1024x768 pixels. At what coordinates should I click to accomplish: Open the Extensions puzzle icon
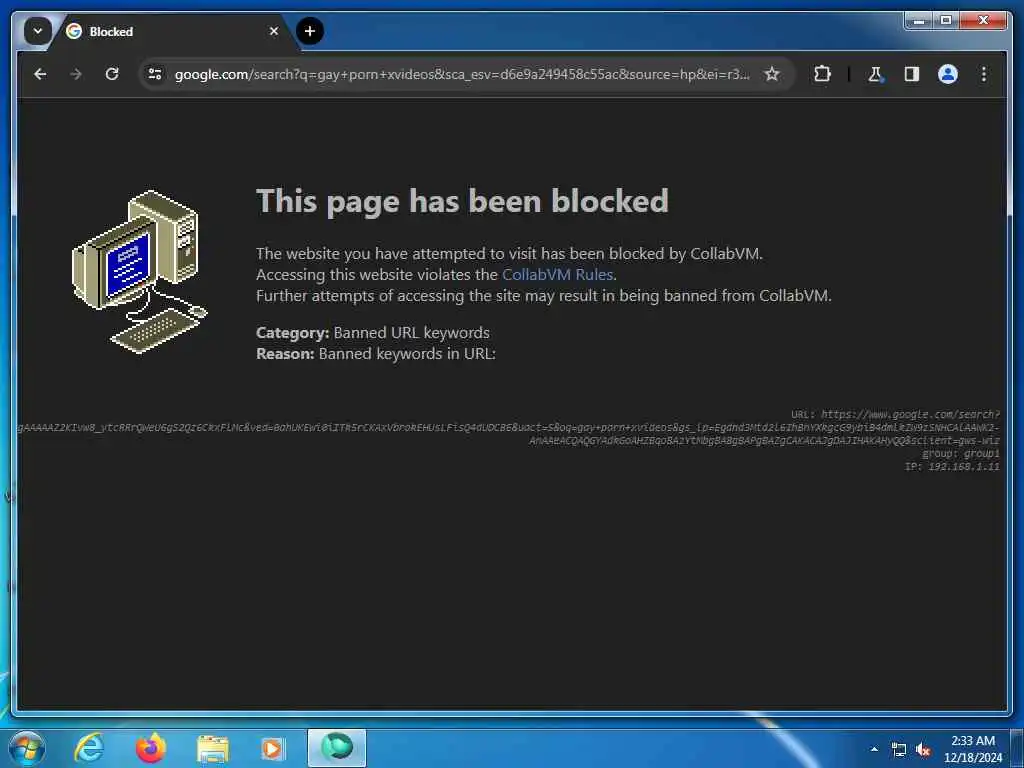[822, 74]
